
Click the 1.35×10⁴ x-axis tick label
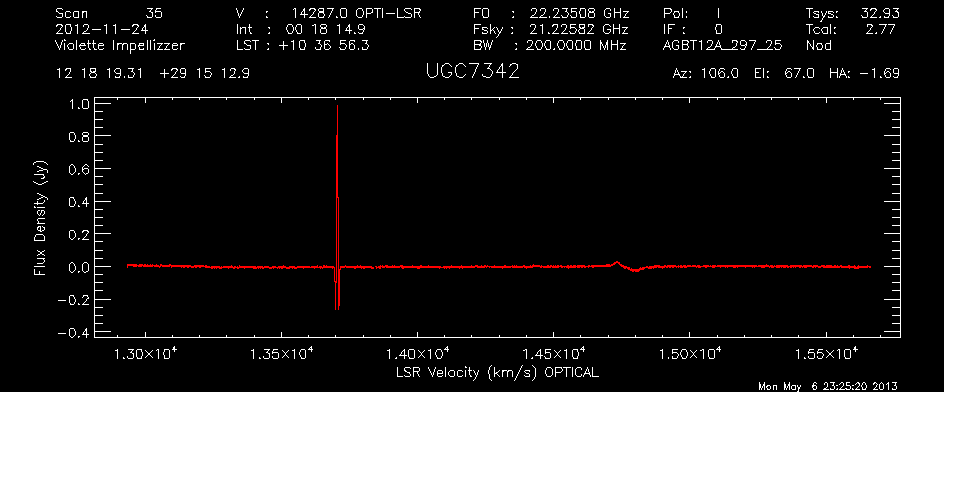point(282,354)
